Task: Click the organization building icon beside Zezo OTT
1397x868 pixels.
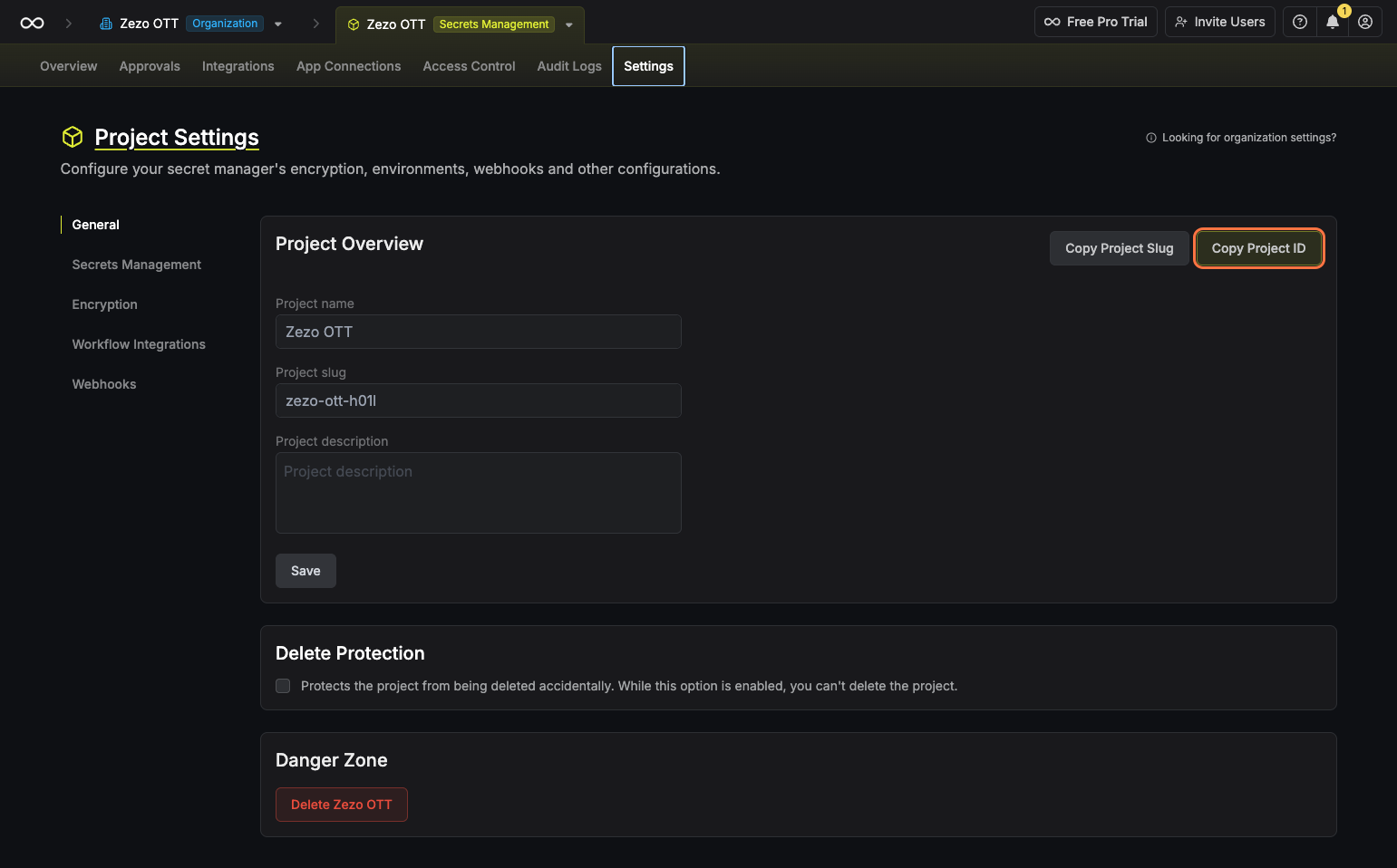Action: [x=106, y=24]
